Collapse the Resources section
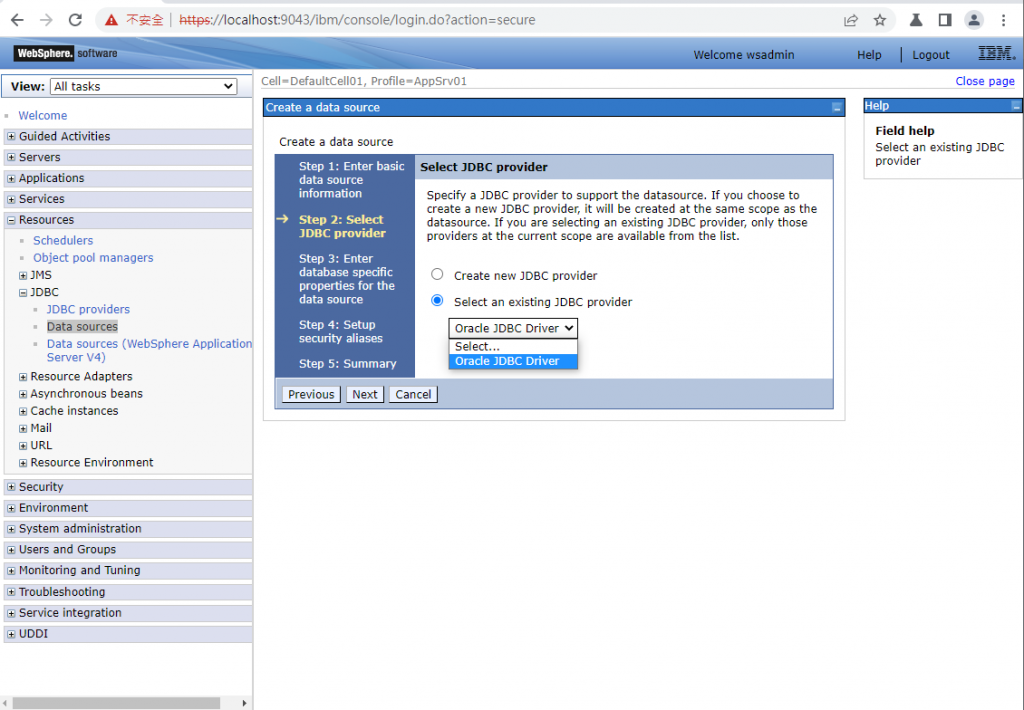The width and height of the screenshot is (1024, 710). 11,220
